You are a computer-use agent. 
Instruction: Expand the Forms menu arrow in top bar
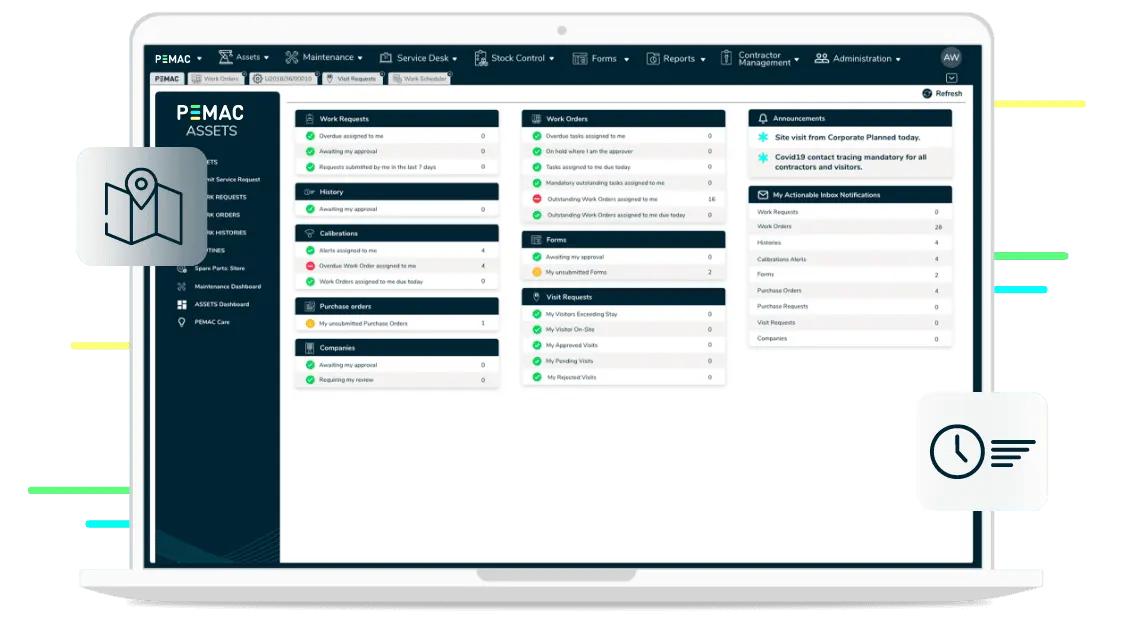[626, 59]
